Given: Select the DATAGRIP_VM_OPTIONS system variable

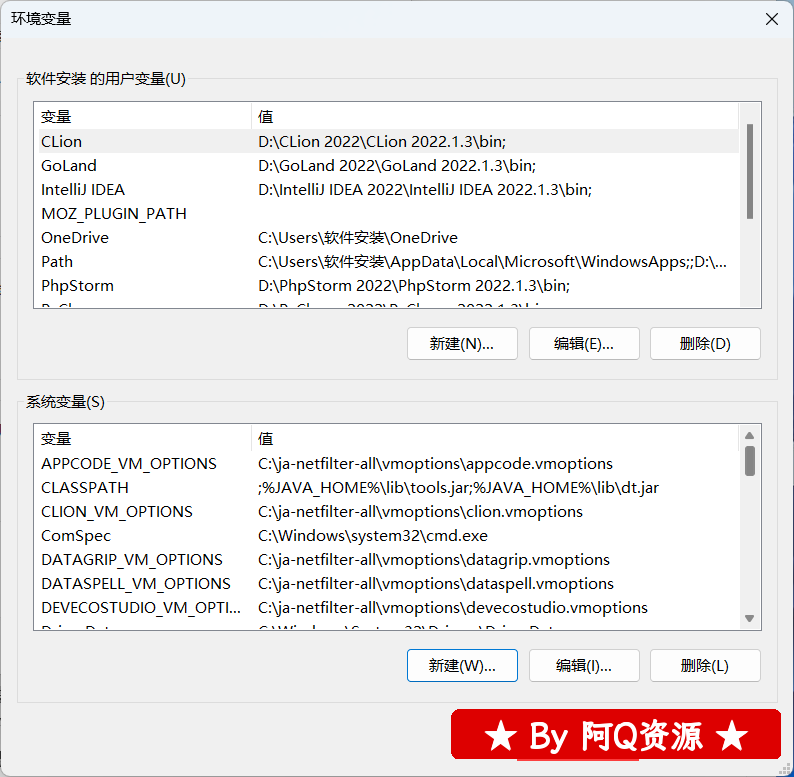Looking at the screenshot, I should [x=388, y=560].
